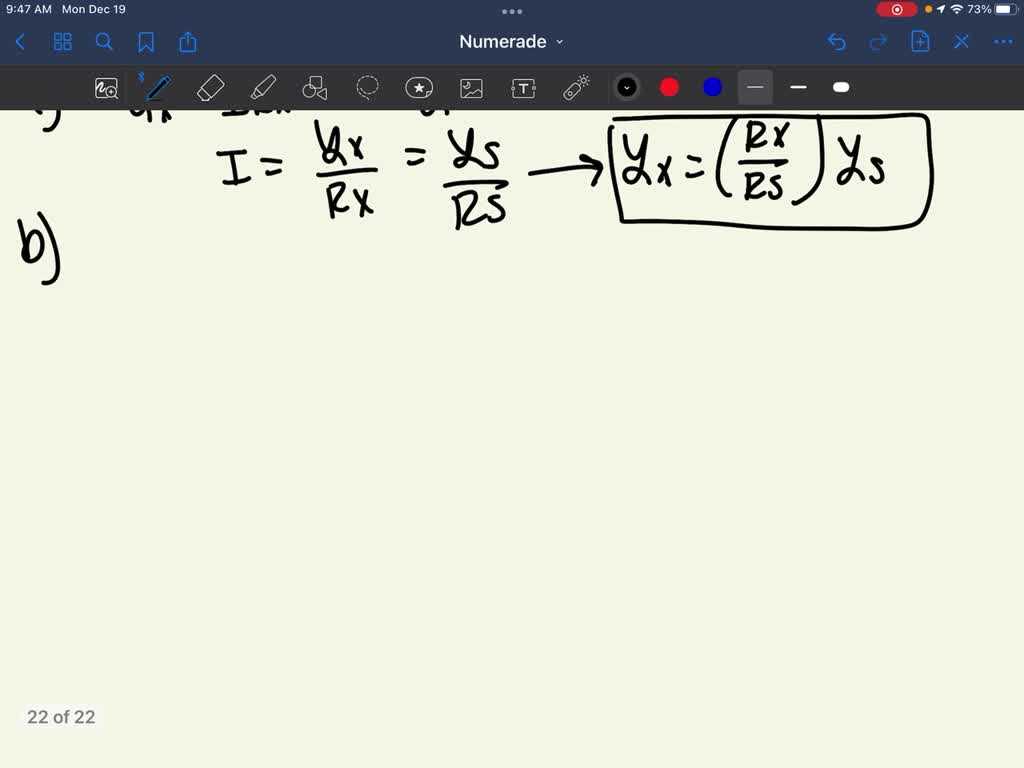Open the share/export menu
This screenshot has height=768, width=1024.
187,42
